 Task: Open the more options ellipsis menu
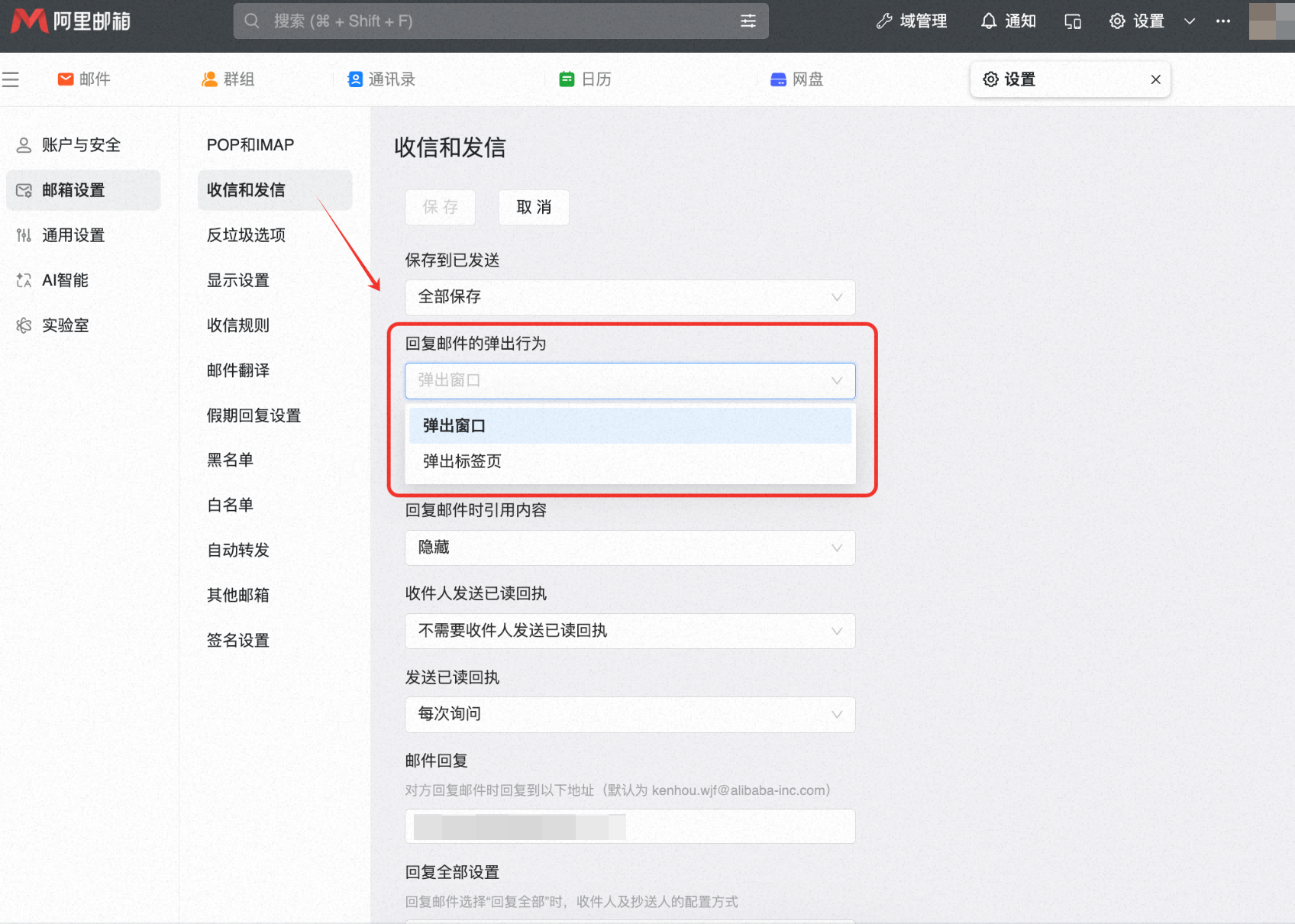[x=1223, y=21]
